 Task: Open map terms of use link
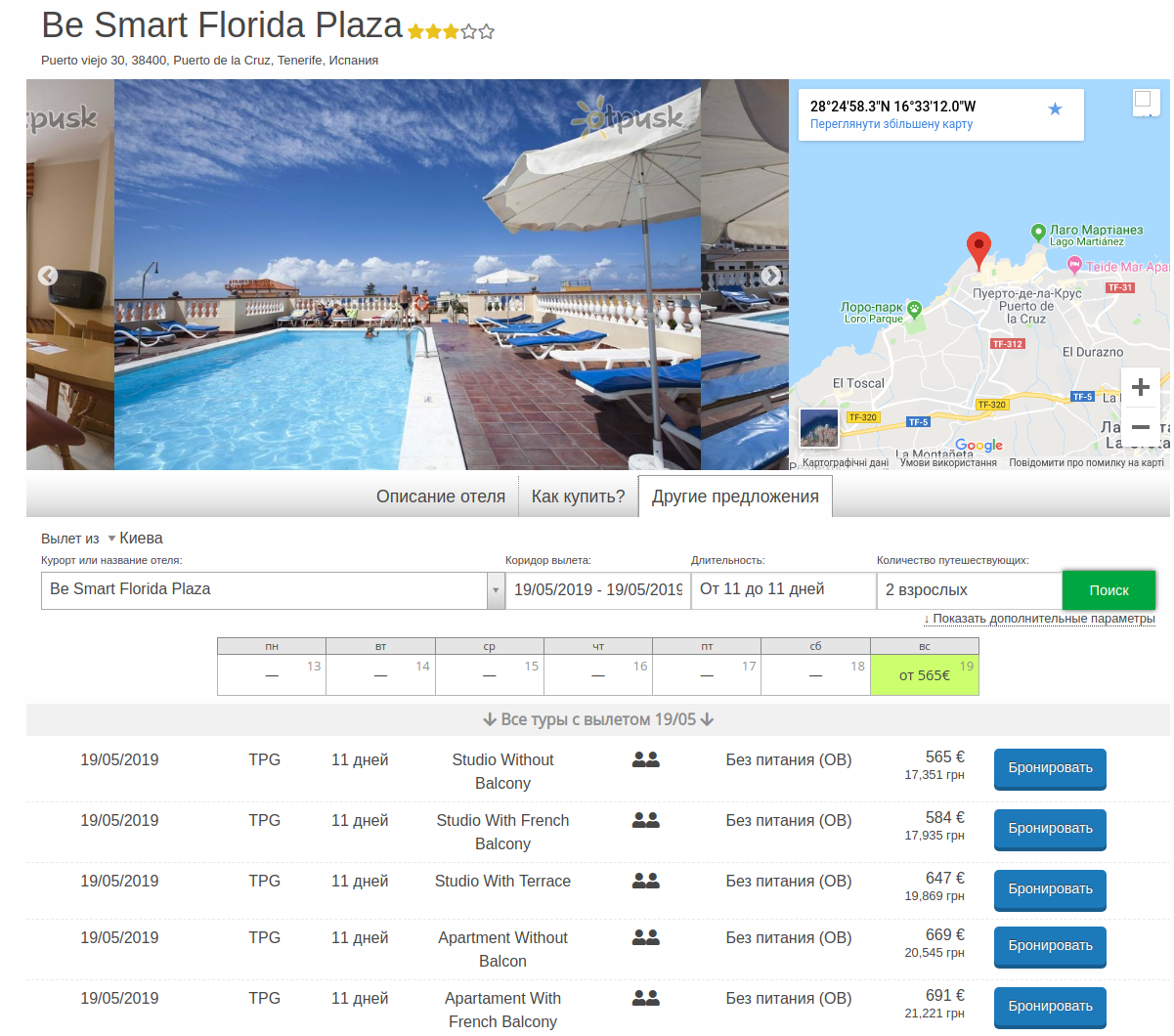[x=948, y=463]
